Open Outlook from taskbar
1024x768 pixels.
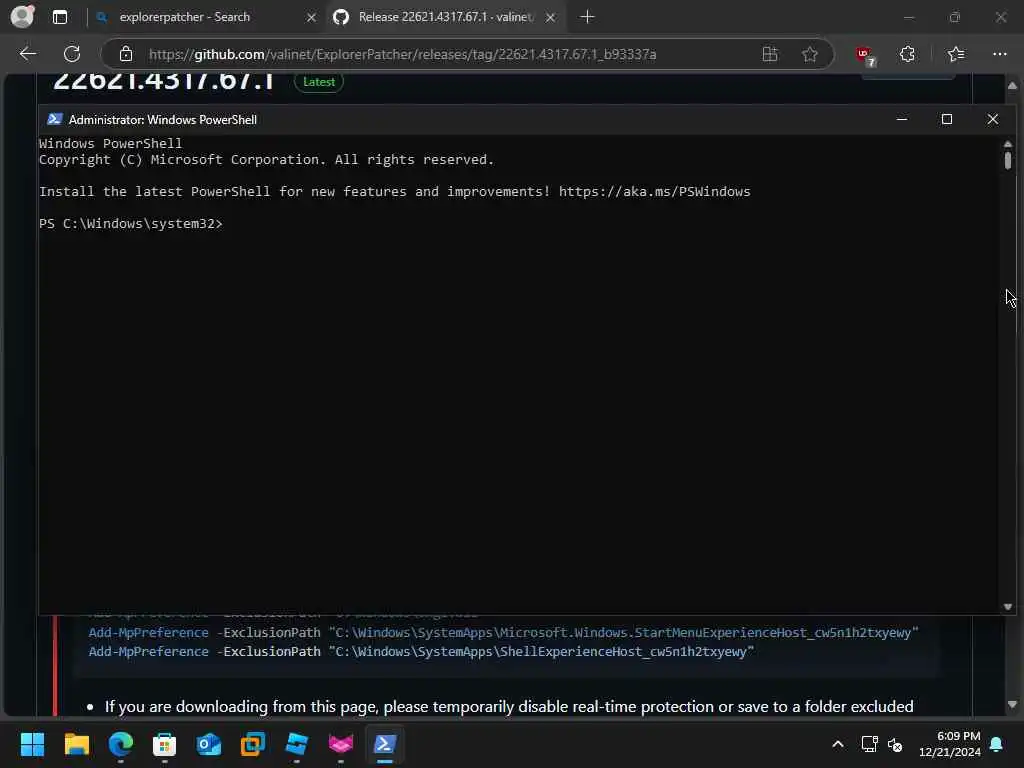[x=209, y=744]
